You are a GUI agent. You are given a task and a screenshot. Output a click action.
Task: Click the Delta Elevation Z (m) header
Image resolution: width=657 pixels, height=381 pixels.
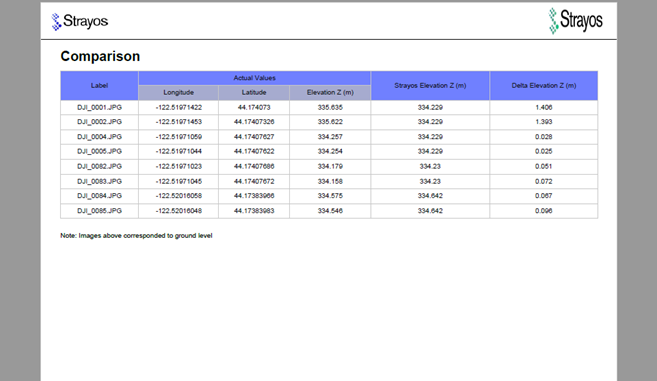[x=544, y=86]
